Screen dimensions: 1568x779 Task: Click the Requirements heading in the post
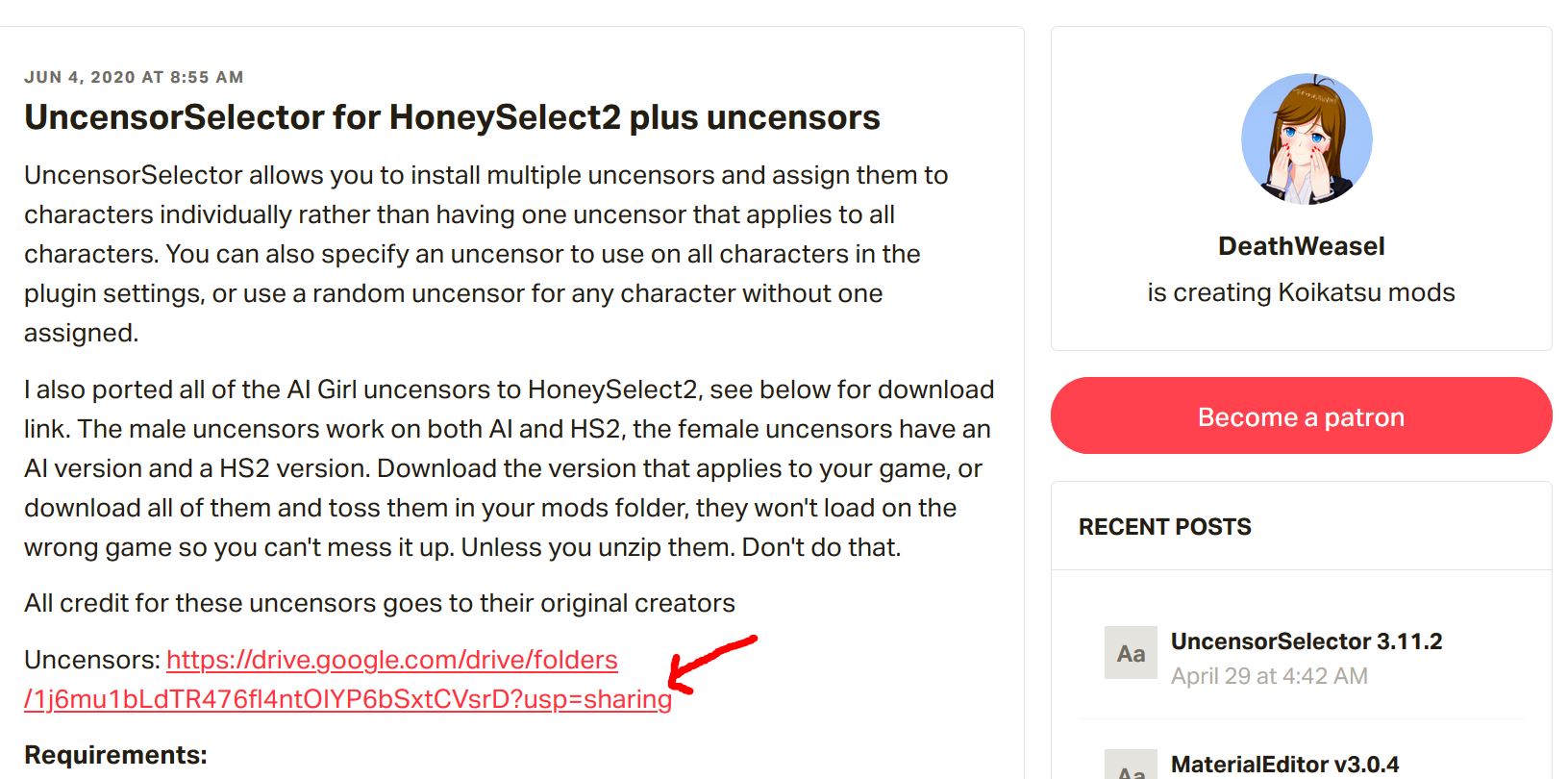click(x=115, y=755)
